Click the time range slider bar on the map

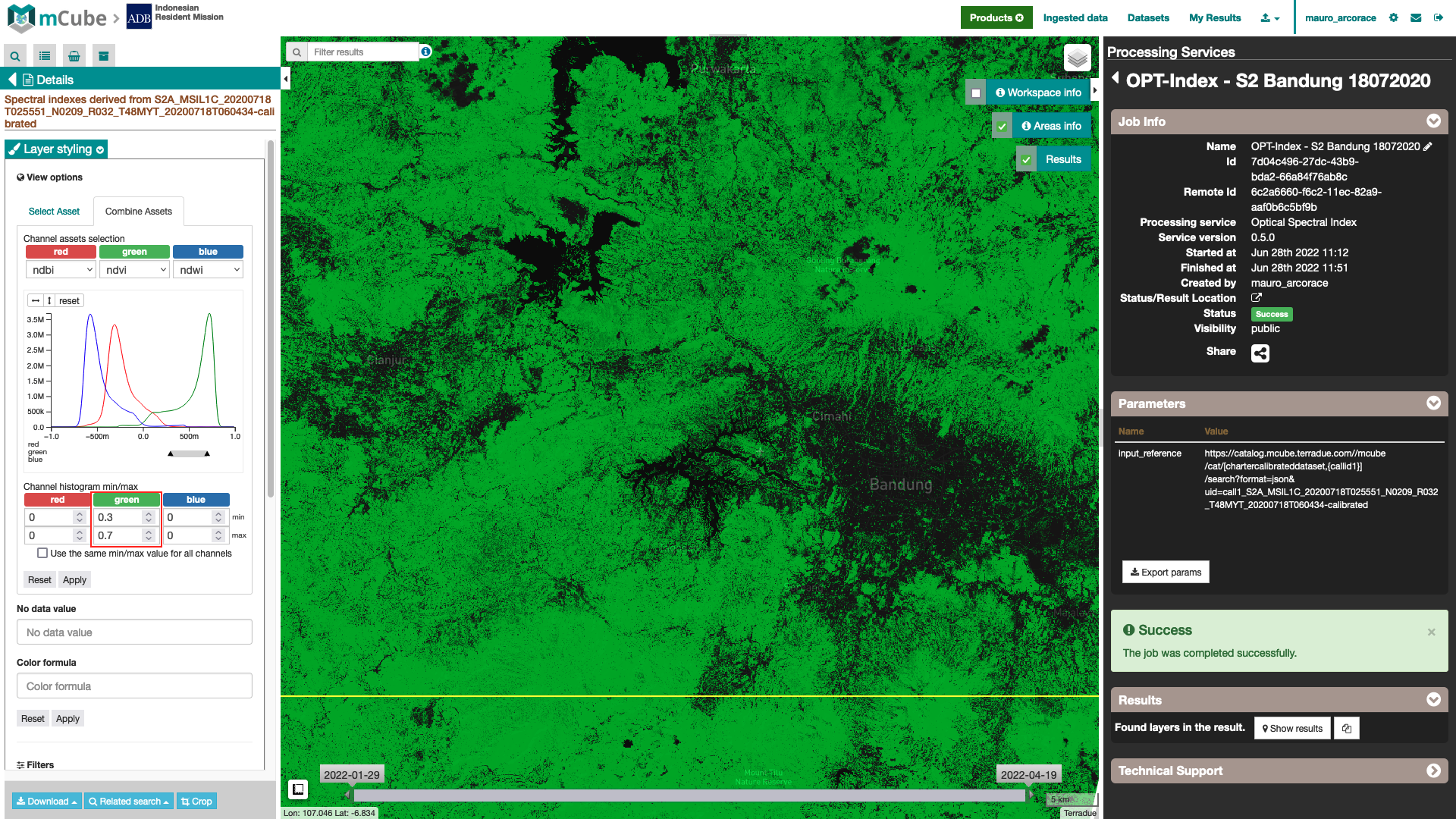pyautogui.click(x=689, y=795)
